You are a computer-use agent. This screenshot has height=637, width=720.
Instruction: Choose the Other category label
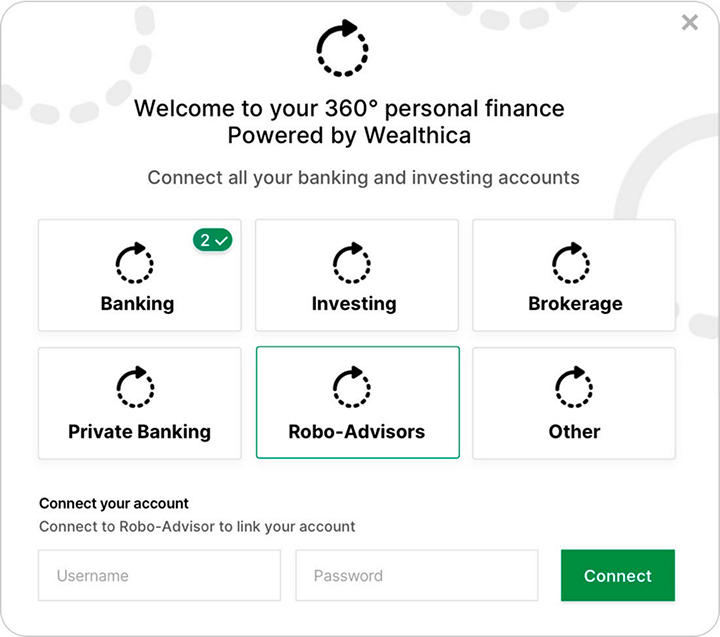tap(574, 432)
